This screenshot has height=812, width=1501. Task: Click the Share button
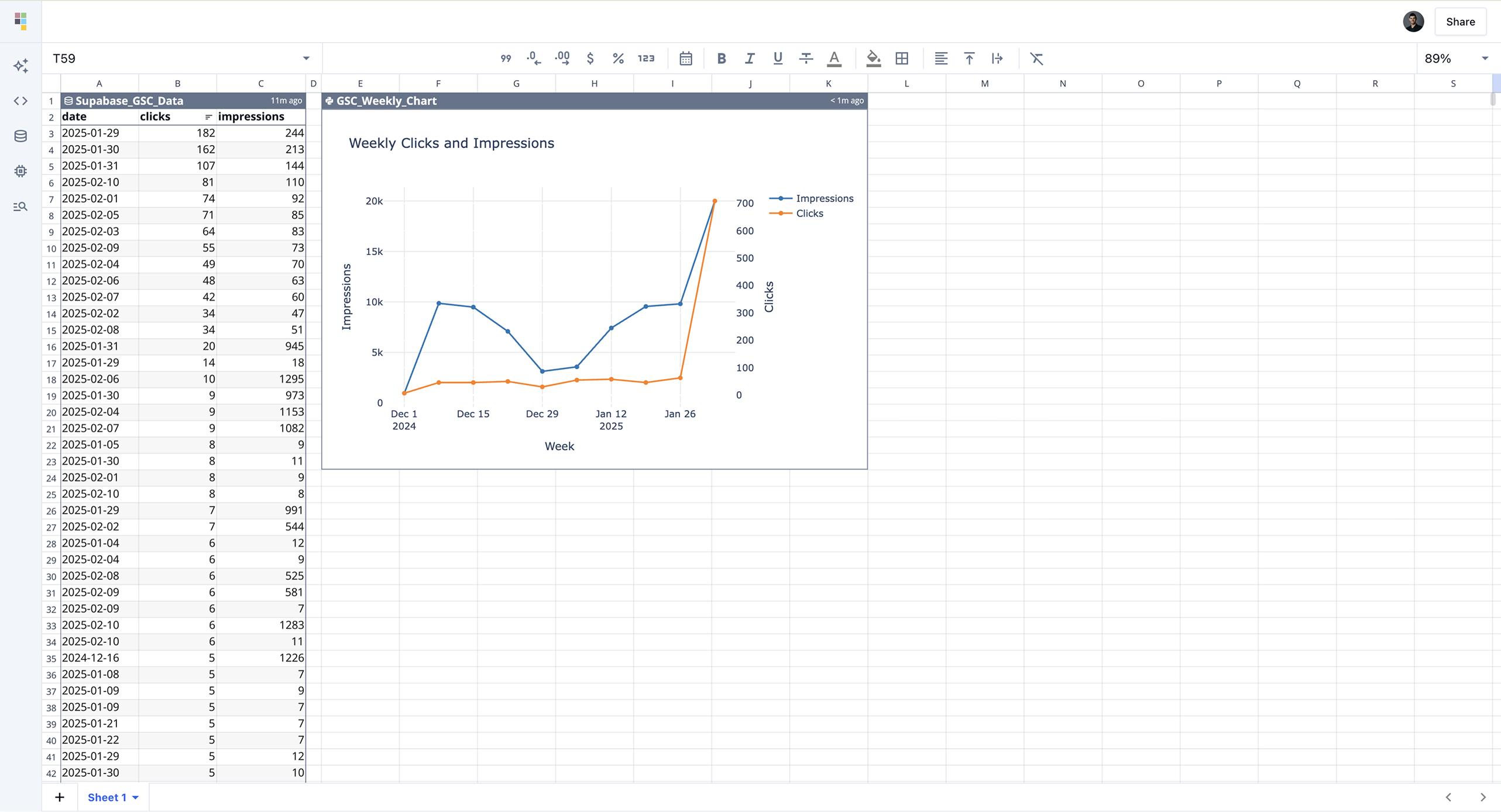[1460, 22]
